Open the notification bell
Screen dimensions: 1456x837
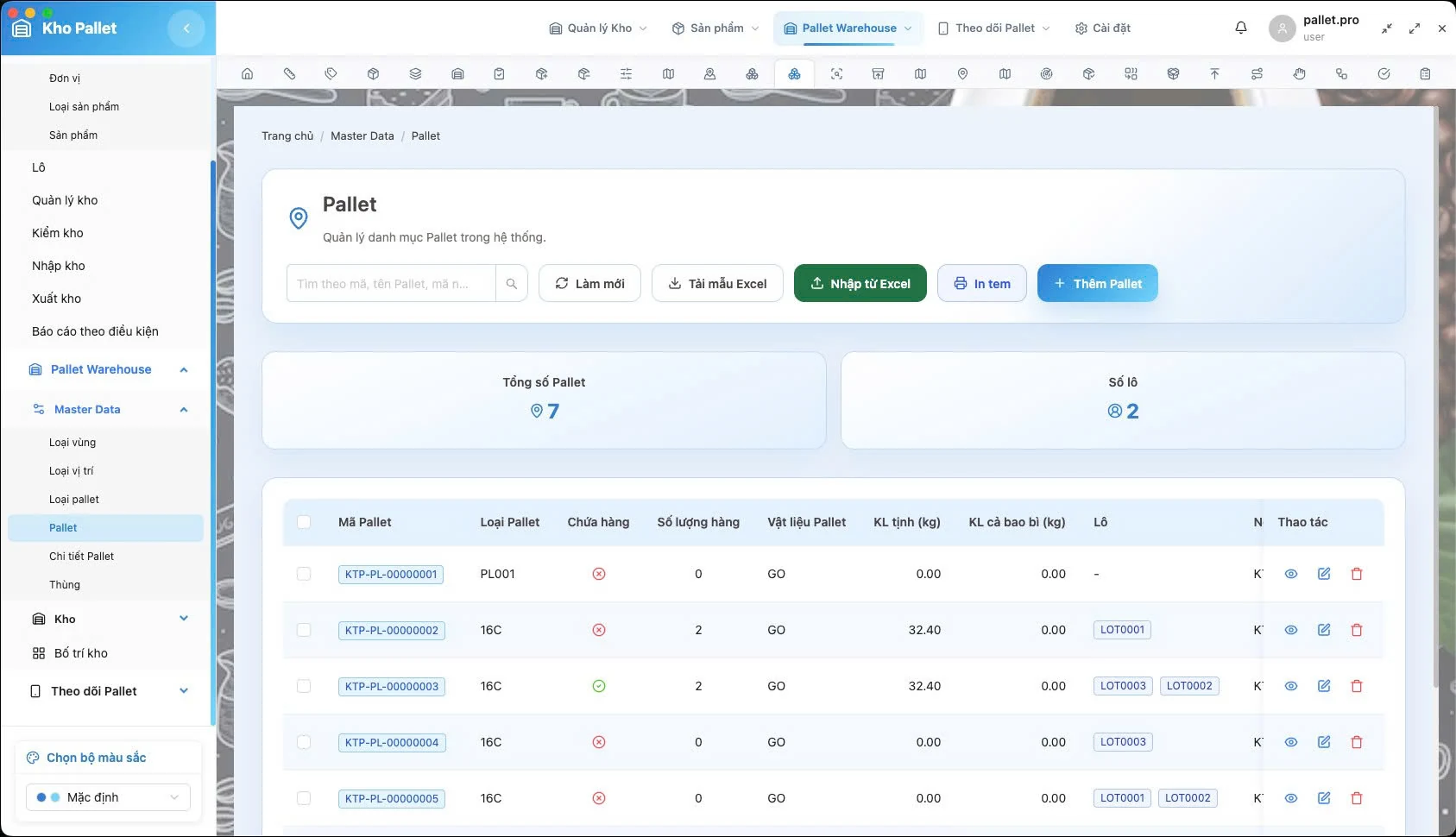click(1241, 28)
